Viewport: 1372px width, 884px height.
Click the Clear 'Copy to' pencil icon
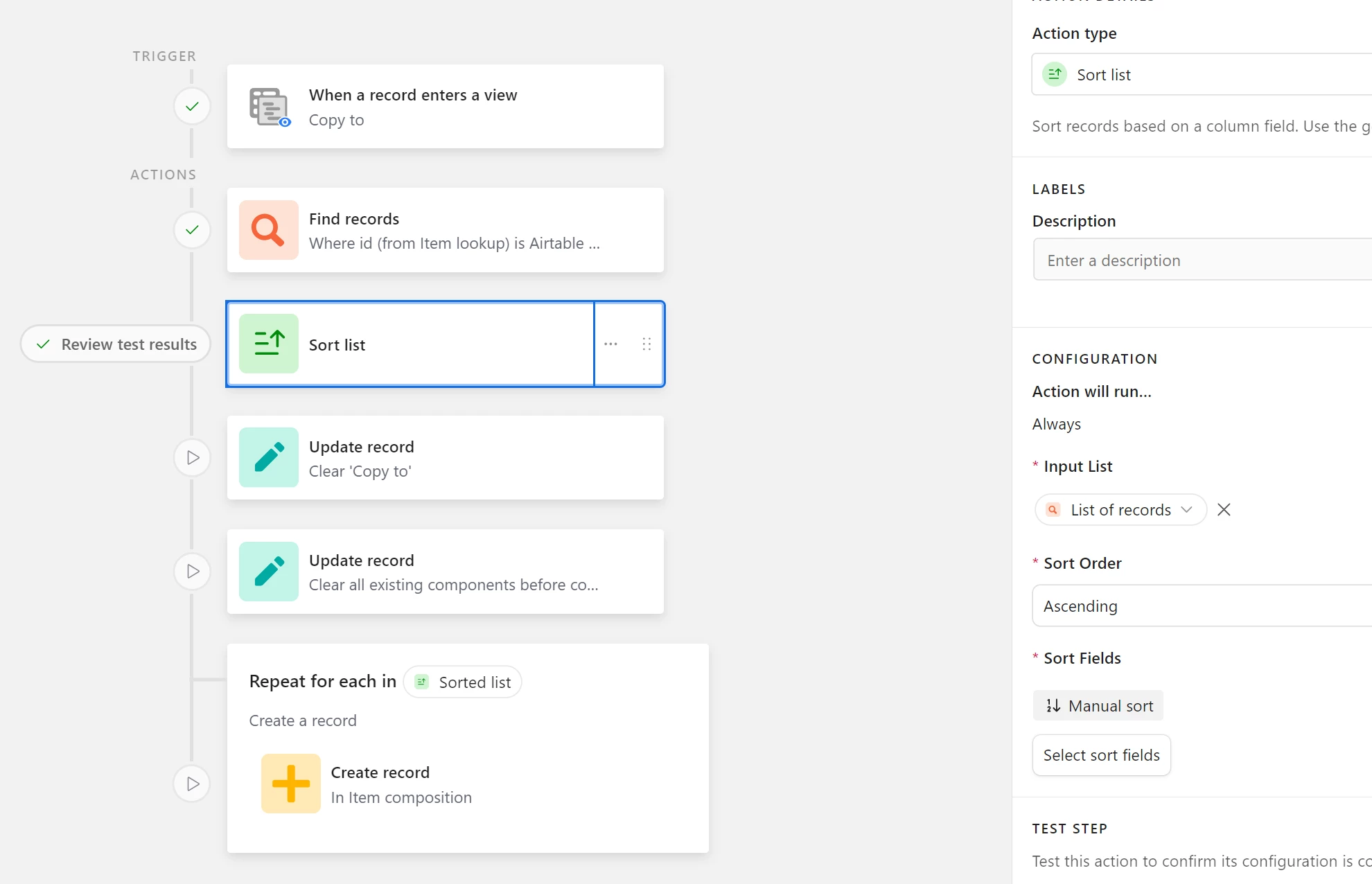pyautogui.click(x=268, y=457)
